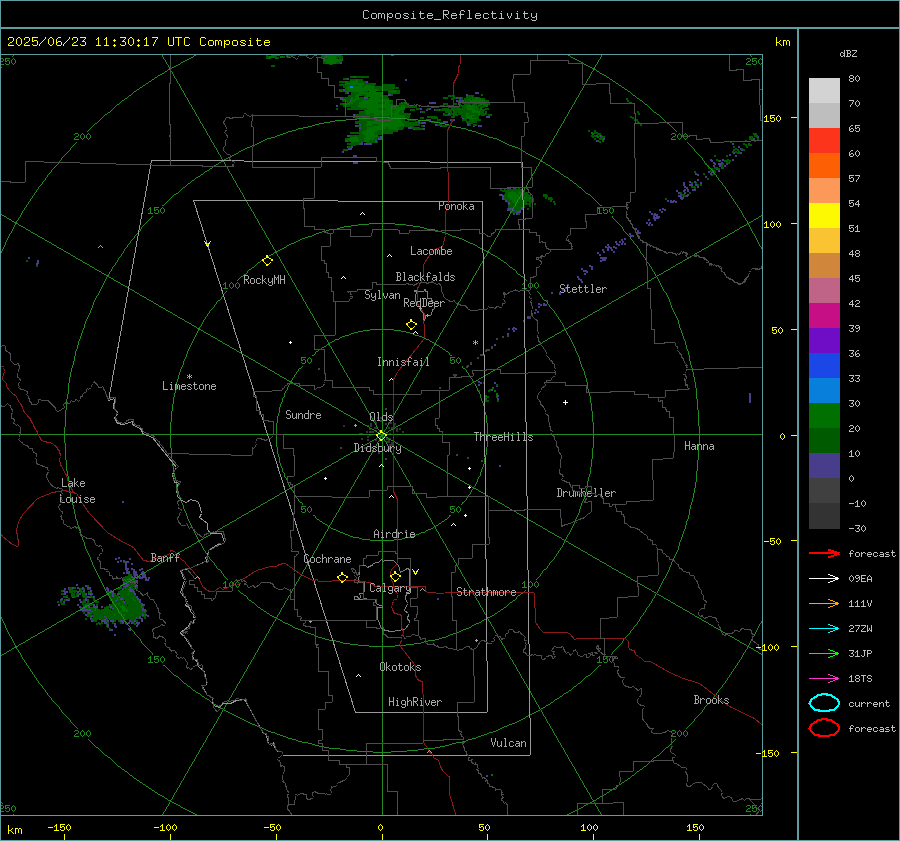Click the red forecast ellipse icon

(x=824, y=728)
